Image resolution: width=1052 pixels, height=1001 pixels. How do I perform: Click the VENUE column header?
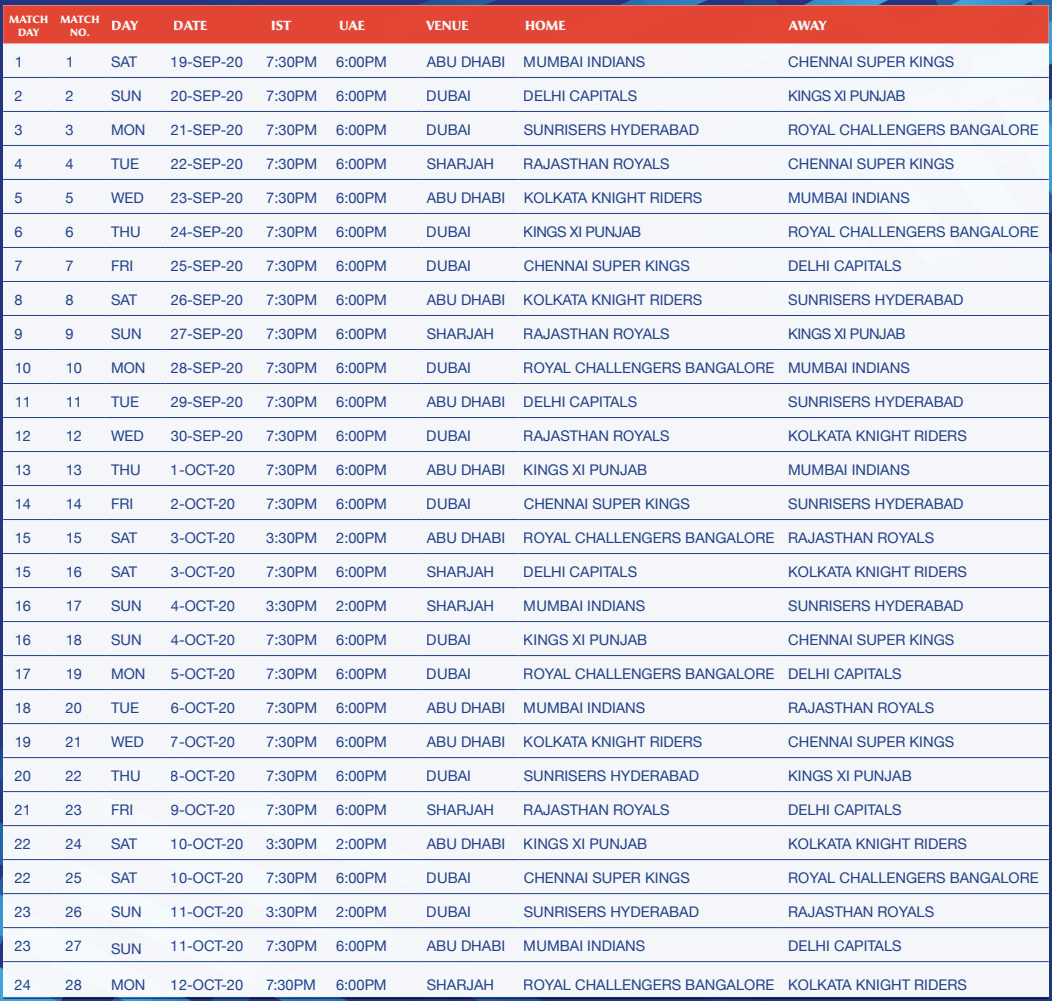coord(446,25)
